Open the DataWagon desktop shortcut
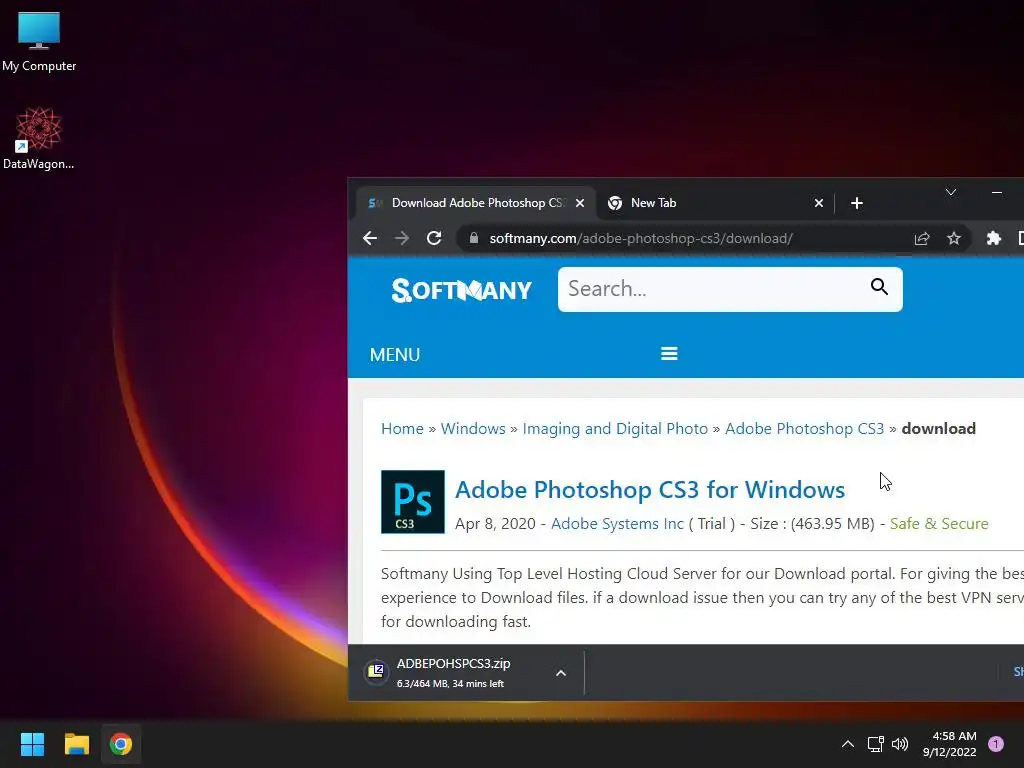 (x=39, y=138)
